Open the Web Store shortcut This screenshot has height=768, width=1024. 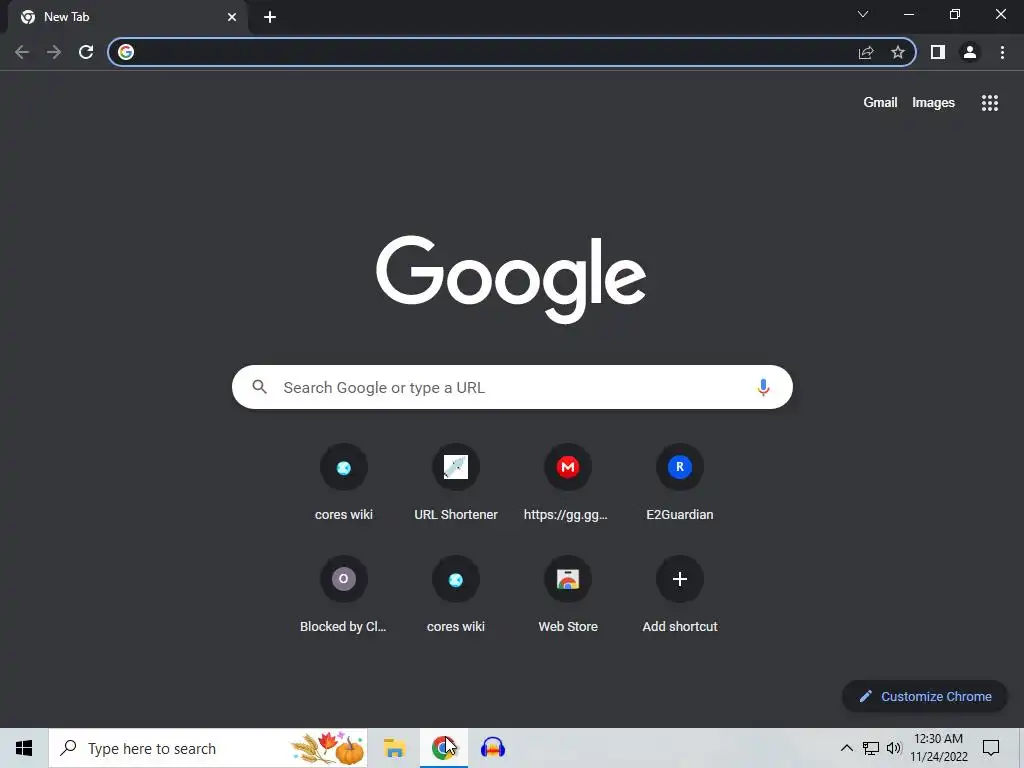click(x=568, y=595)
